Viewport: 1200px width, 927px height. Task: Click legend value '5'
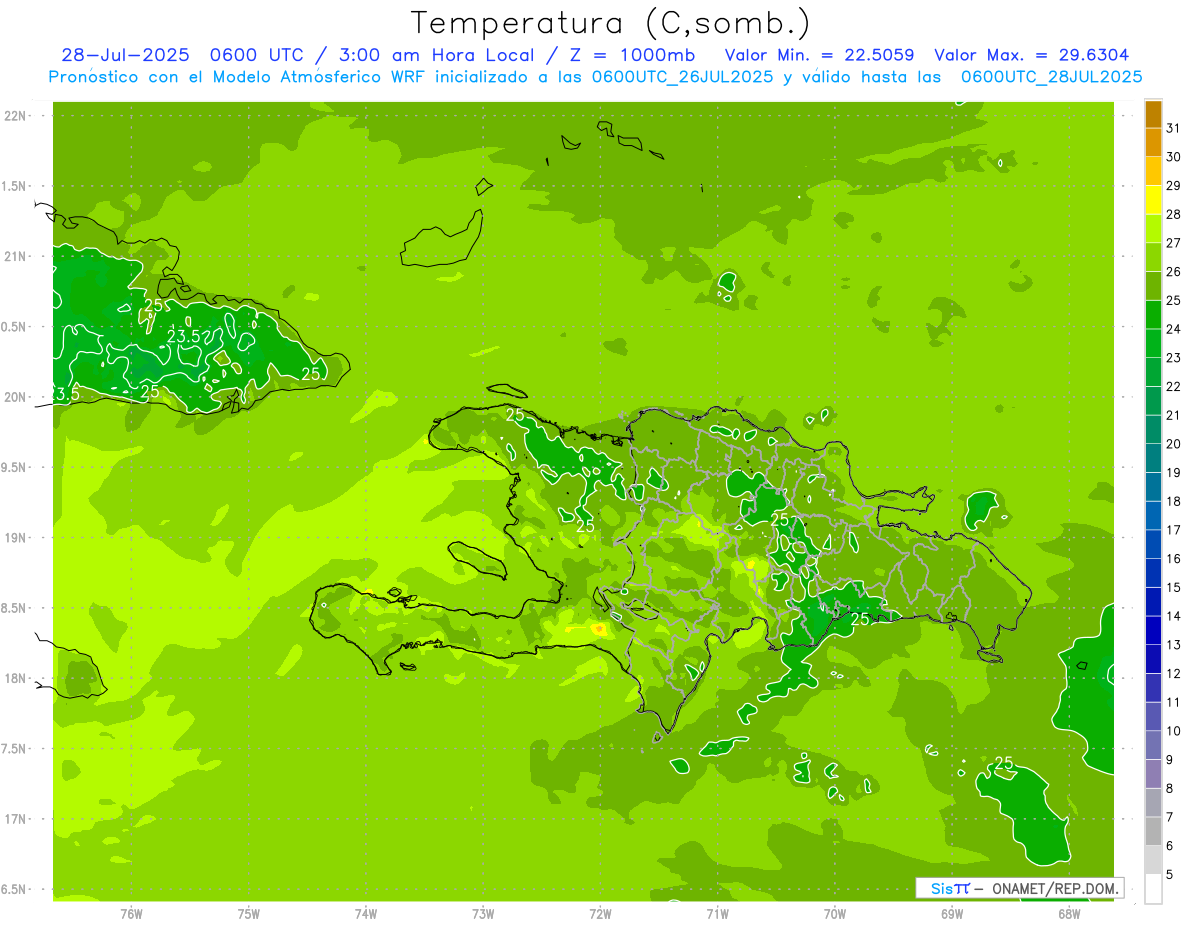(x=1170, y=875)
